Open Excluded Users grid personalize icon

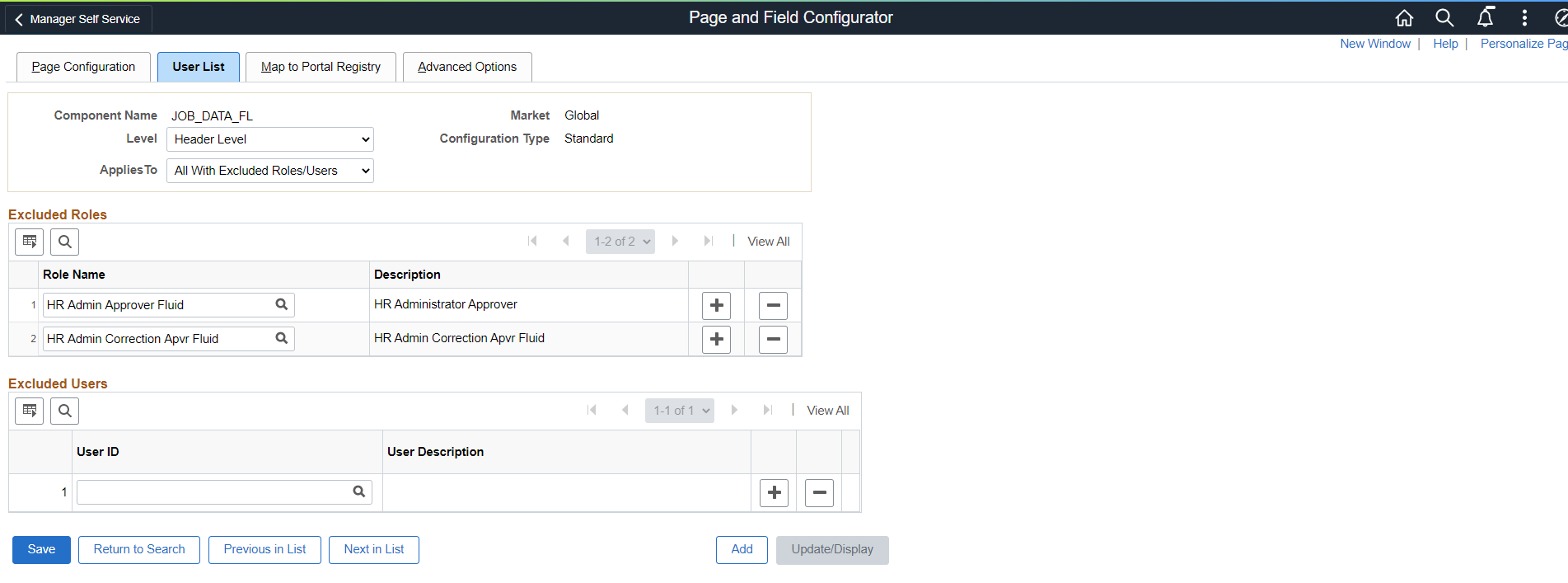pos(30,411)
